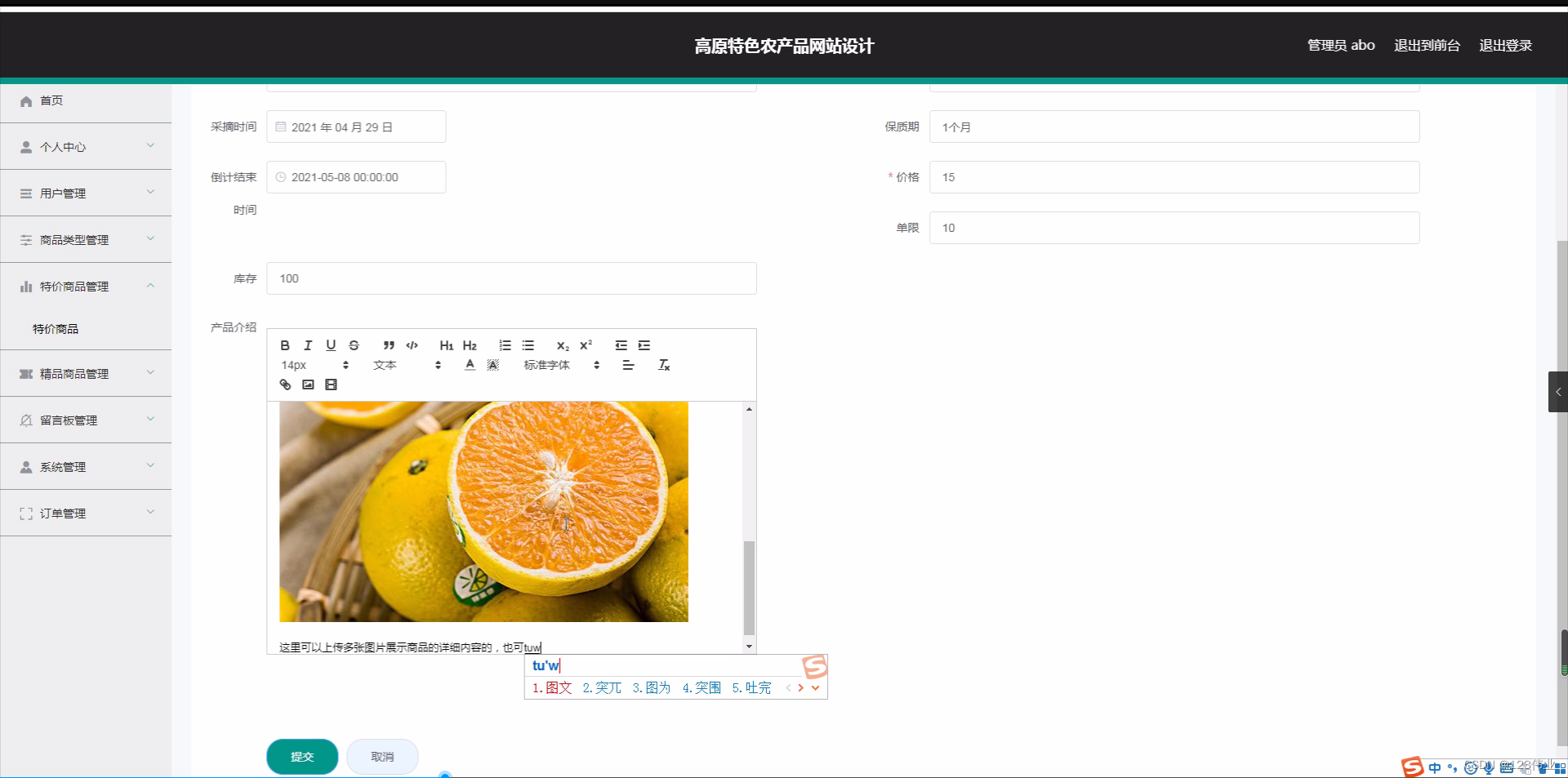Apply italic formatting

tap(308, 345)
